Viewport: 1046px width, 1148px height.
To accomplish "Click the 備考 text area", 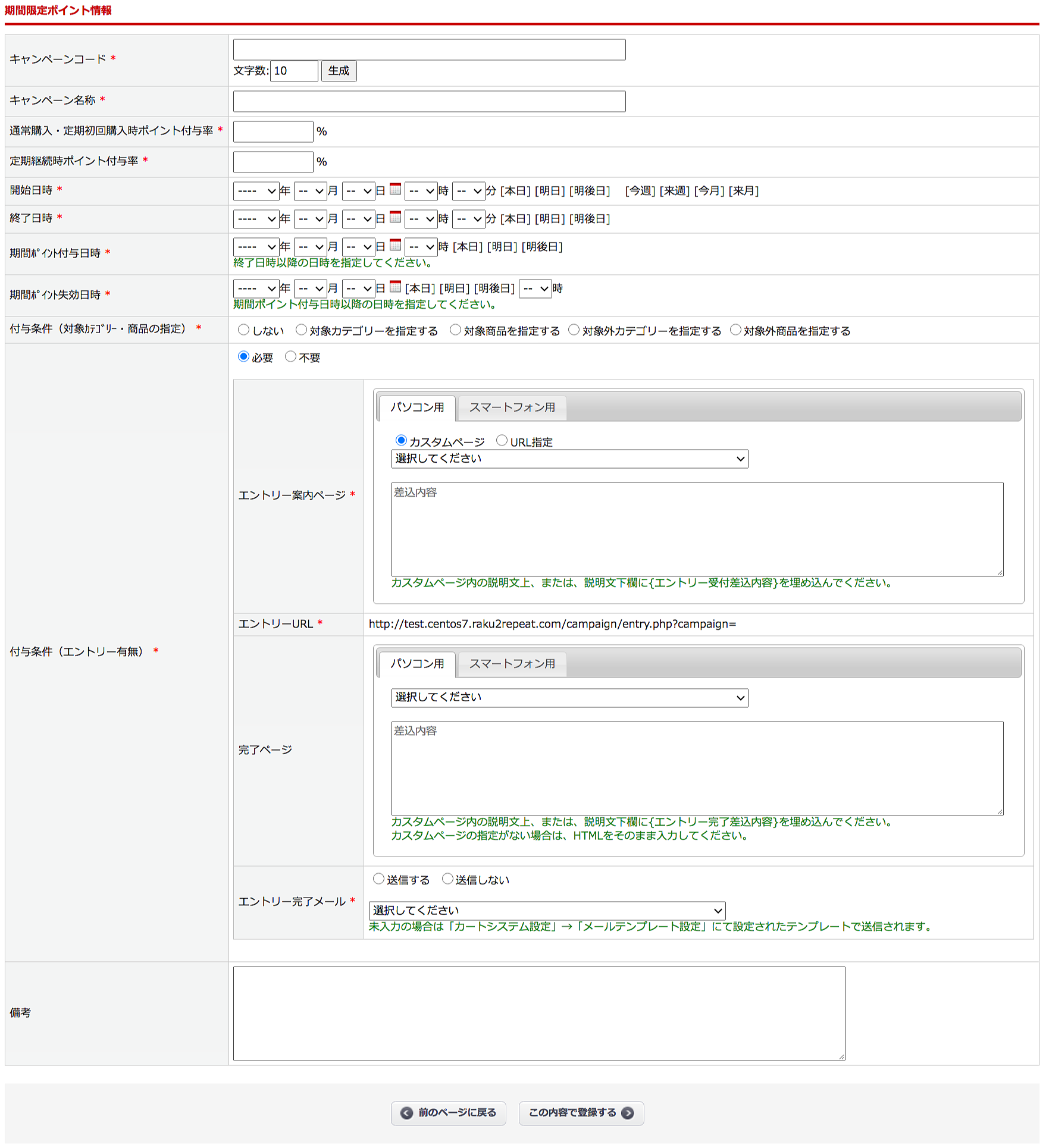I will 538,1013.
